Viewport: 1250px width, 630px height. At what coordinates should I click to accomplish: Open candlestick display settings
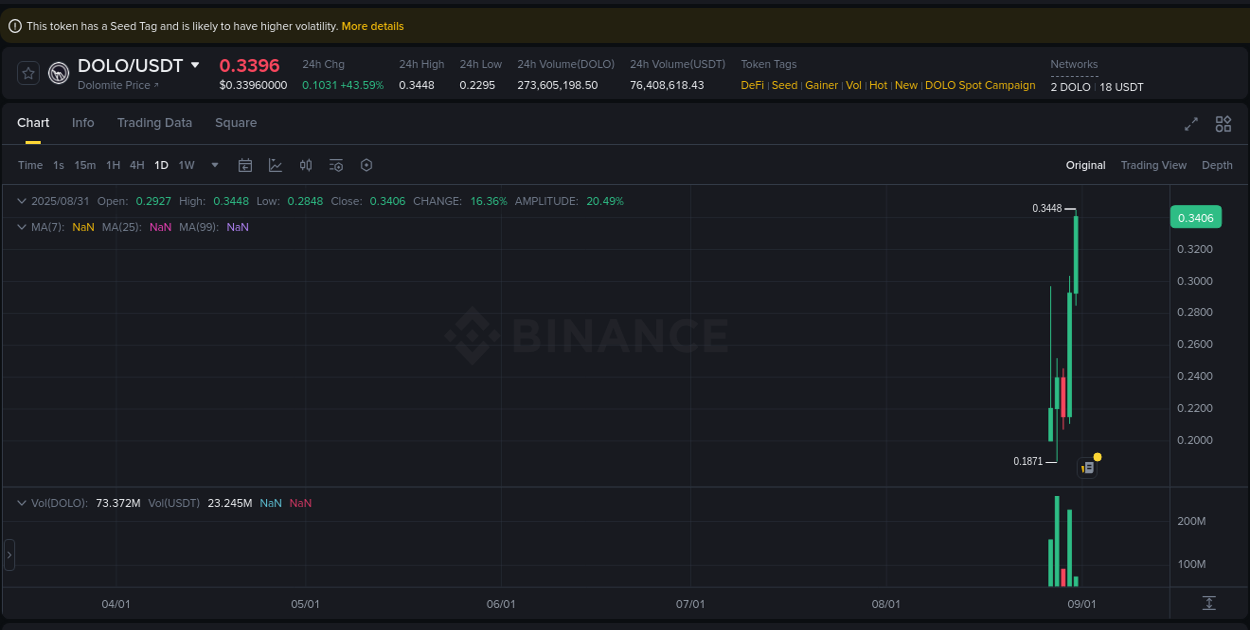[306, 165]
